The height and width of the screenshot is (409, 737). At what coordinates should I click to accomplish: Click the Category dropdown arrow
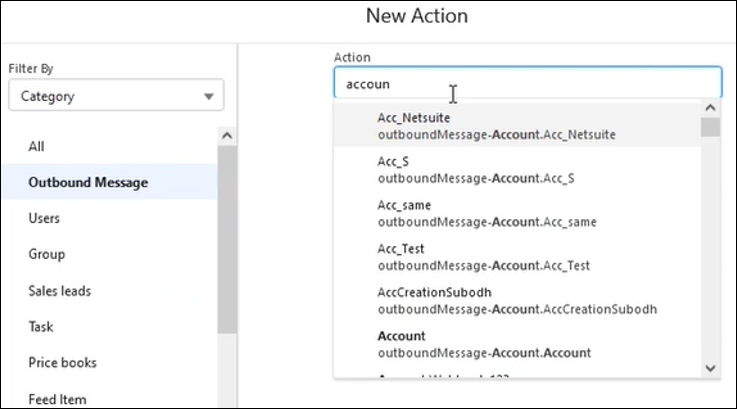208,97
